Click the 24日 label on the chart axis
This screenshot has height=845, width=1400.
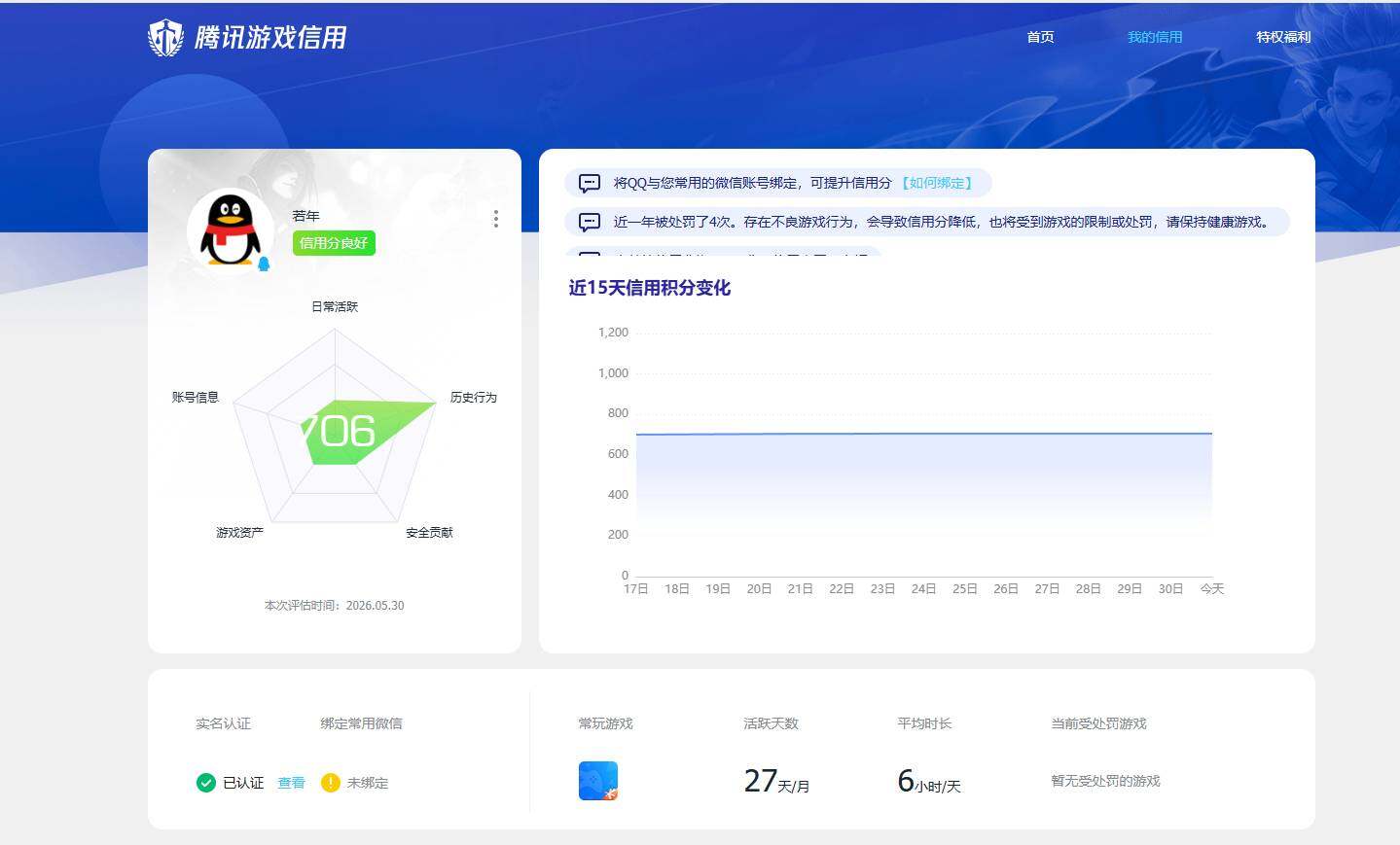(923, 589)
